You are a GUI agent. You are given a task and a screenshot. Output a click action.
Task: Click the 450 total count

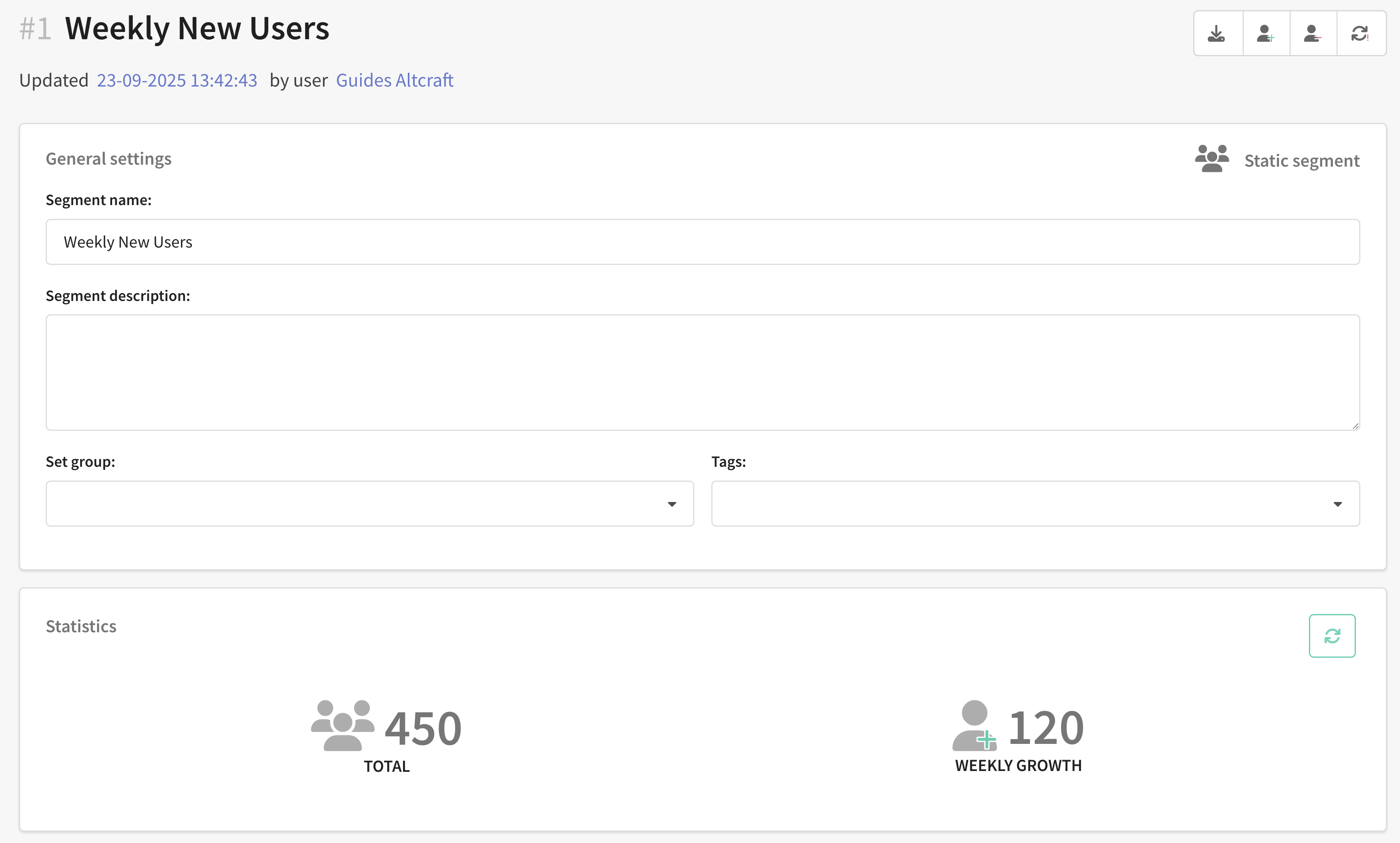[x=423, y=728]
